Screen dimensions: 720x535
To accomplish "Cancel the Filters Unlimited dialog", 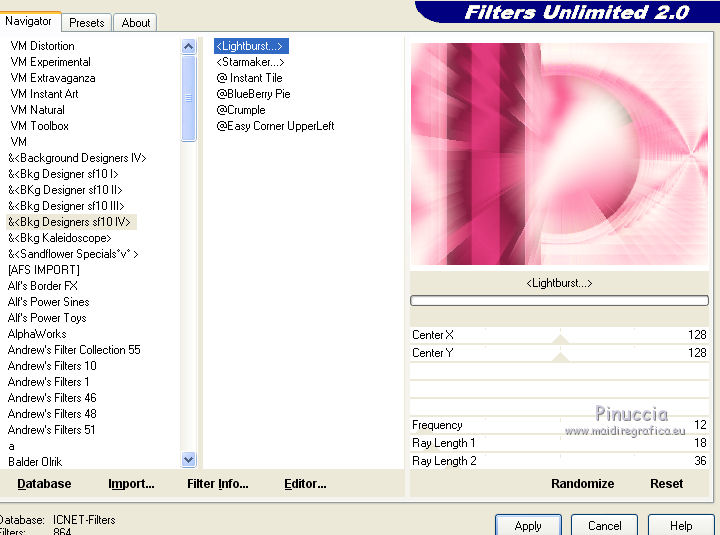I will tap(604, 525).
